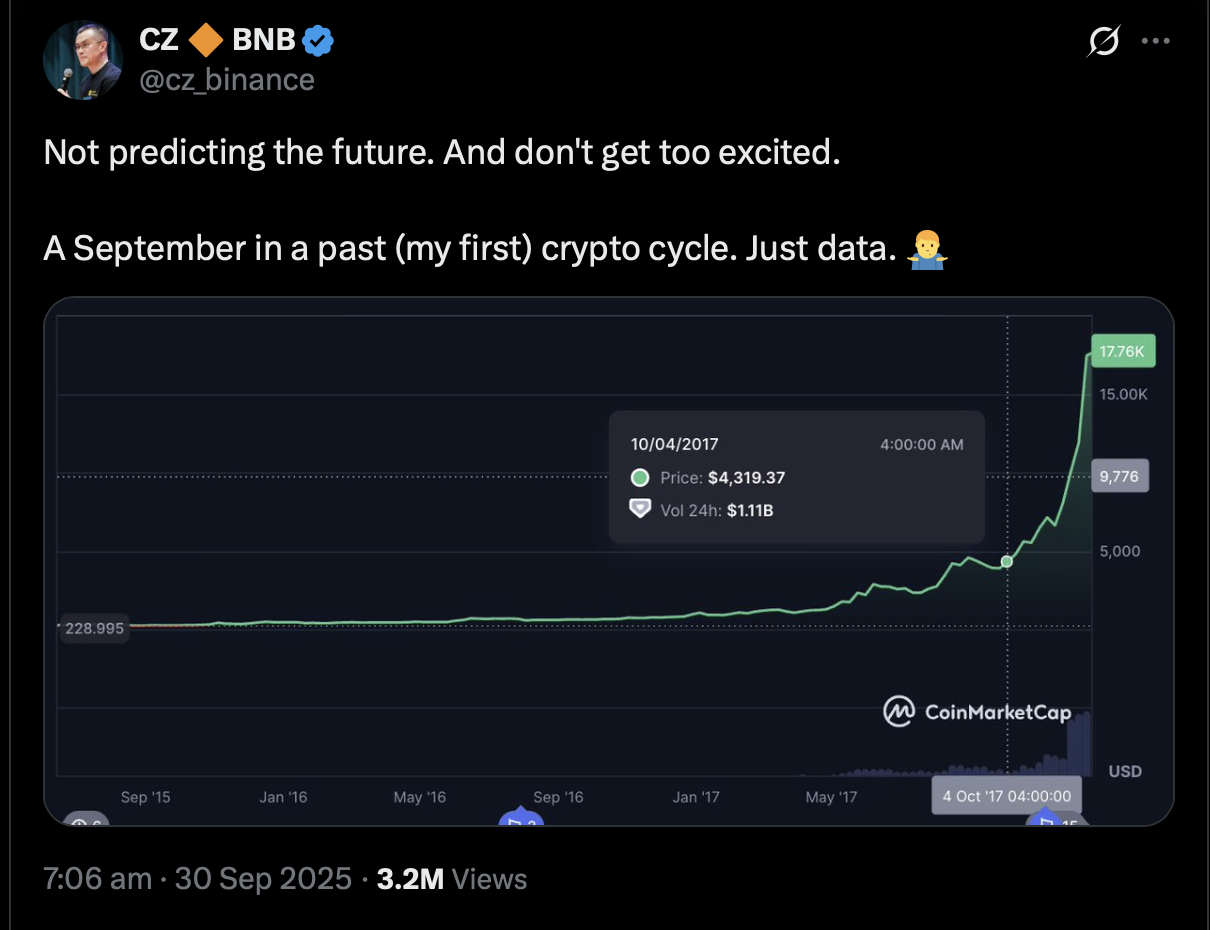This screenshot has height=930, width=1210.
Task: Open the three-dot more options menu
Action: [x=1155, y=42]
